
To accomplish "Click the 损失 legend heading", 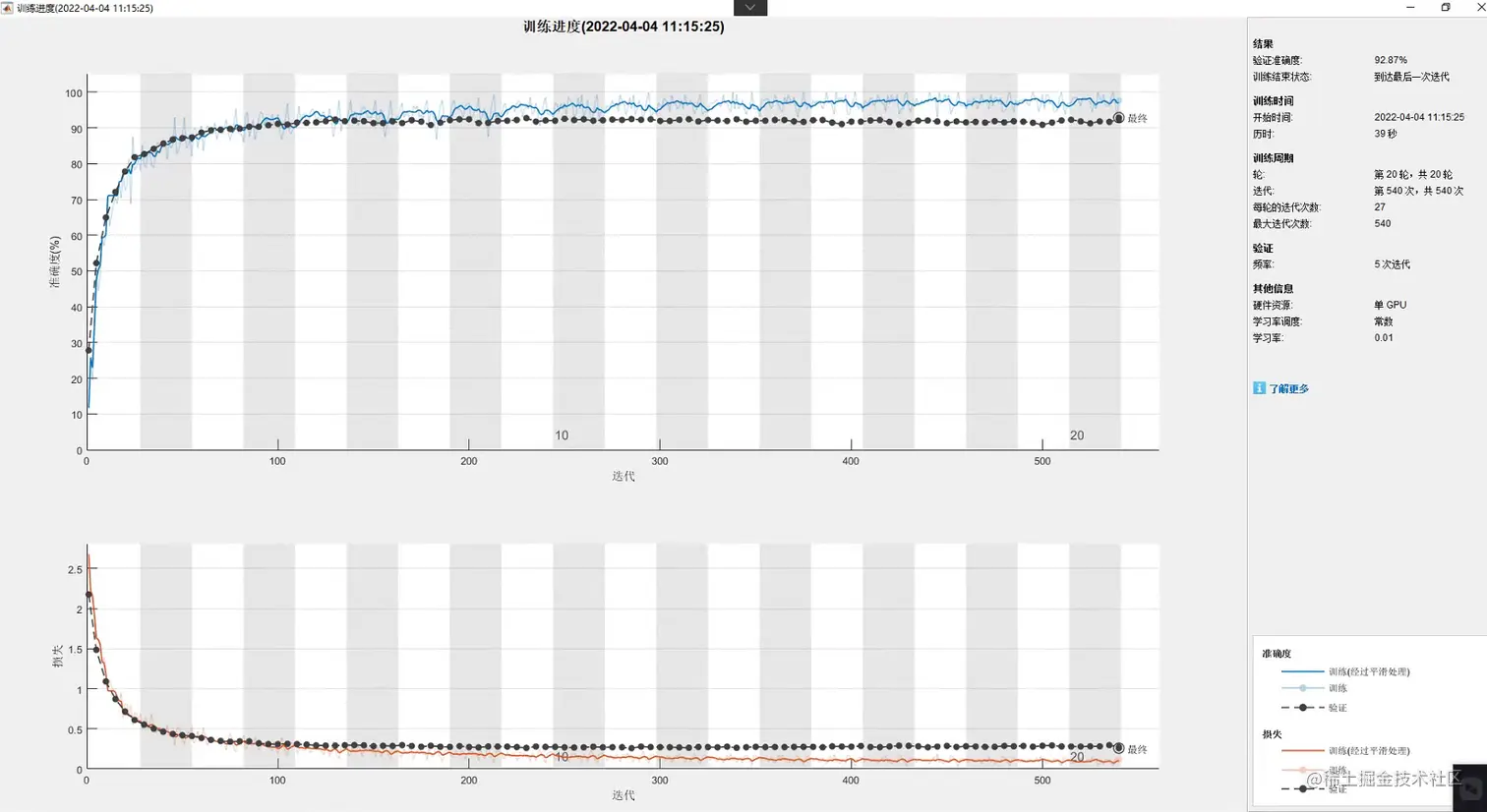I will pos(1272,734).
